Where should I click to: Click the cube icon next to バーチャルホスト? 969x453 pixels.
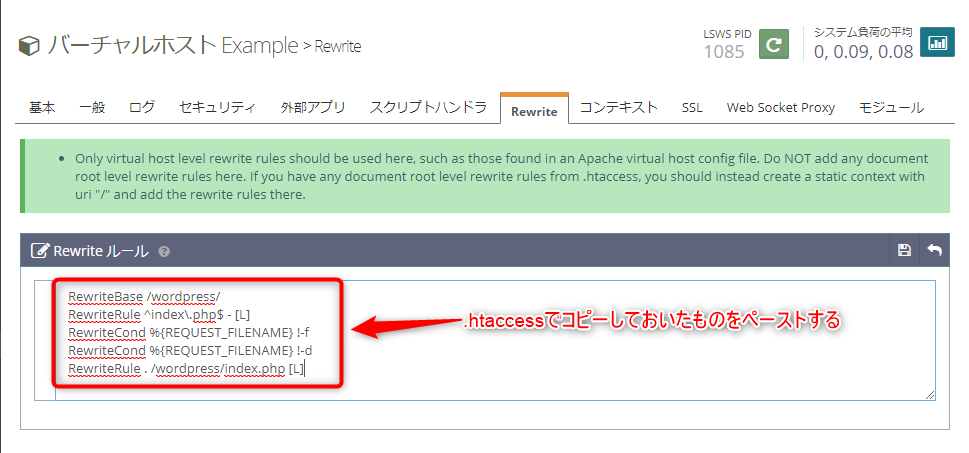point(29,46)
